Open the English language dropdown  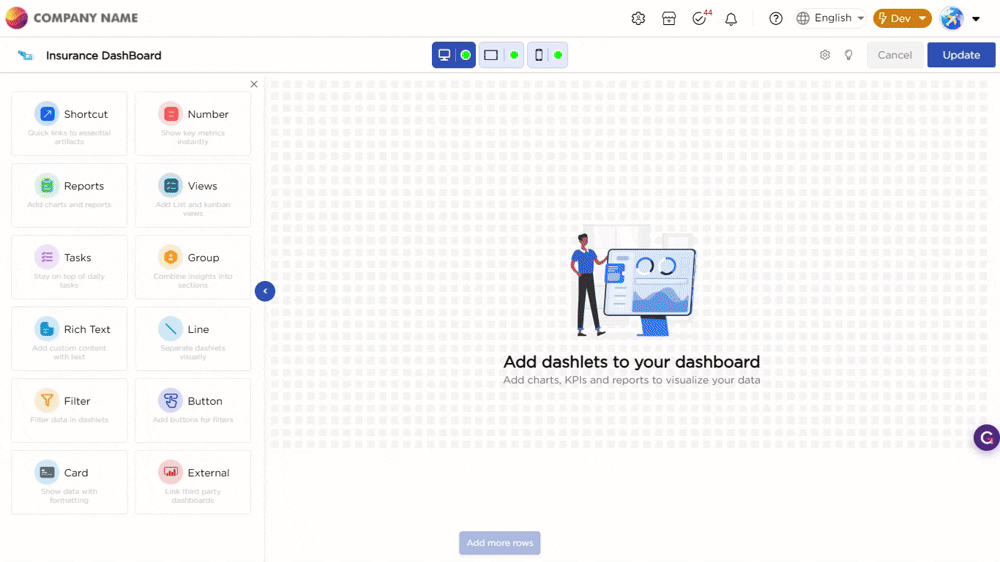[831, 18]
